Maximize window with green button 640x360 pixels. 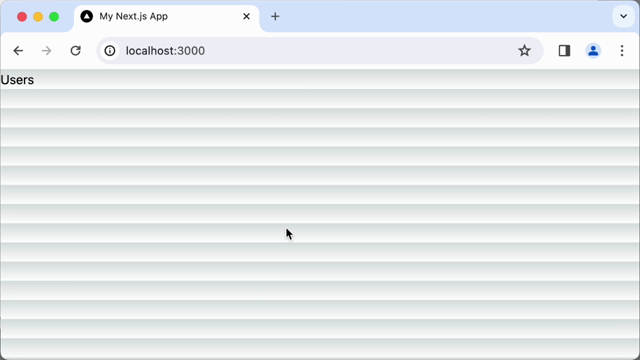point(54,17)
